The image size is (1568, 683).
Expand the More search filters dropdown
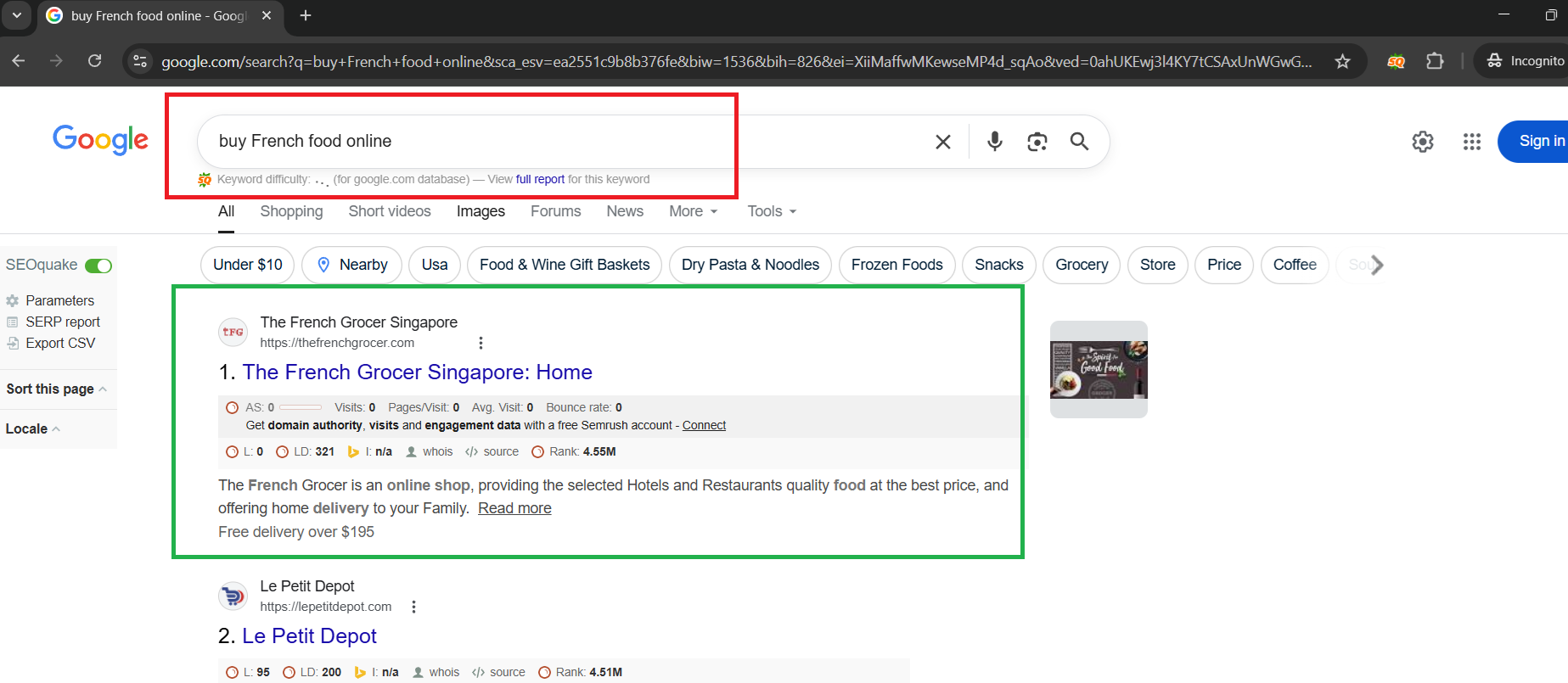tap(693, 211)
